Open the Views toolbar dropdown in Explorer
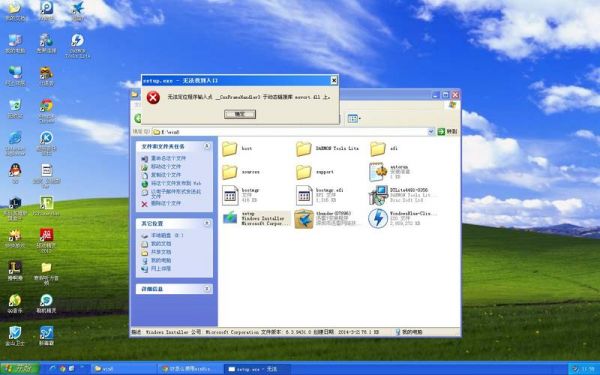Image resolution: width=600 pixels, height=375 pixels. click(354, 119)
